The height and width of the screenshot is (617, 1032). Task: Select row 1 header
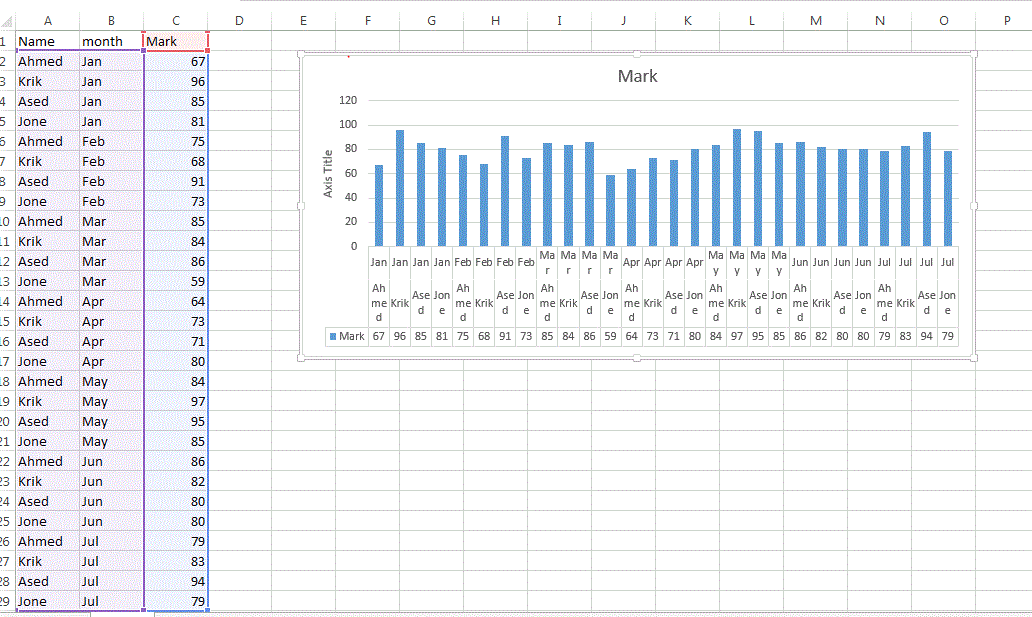6,41
